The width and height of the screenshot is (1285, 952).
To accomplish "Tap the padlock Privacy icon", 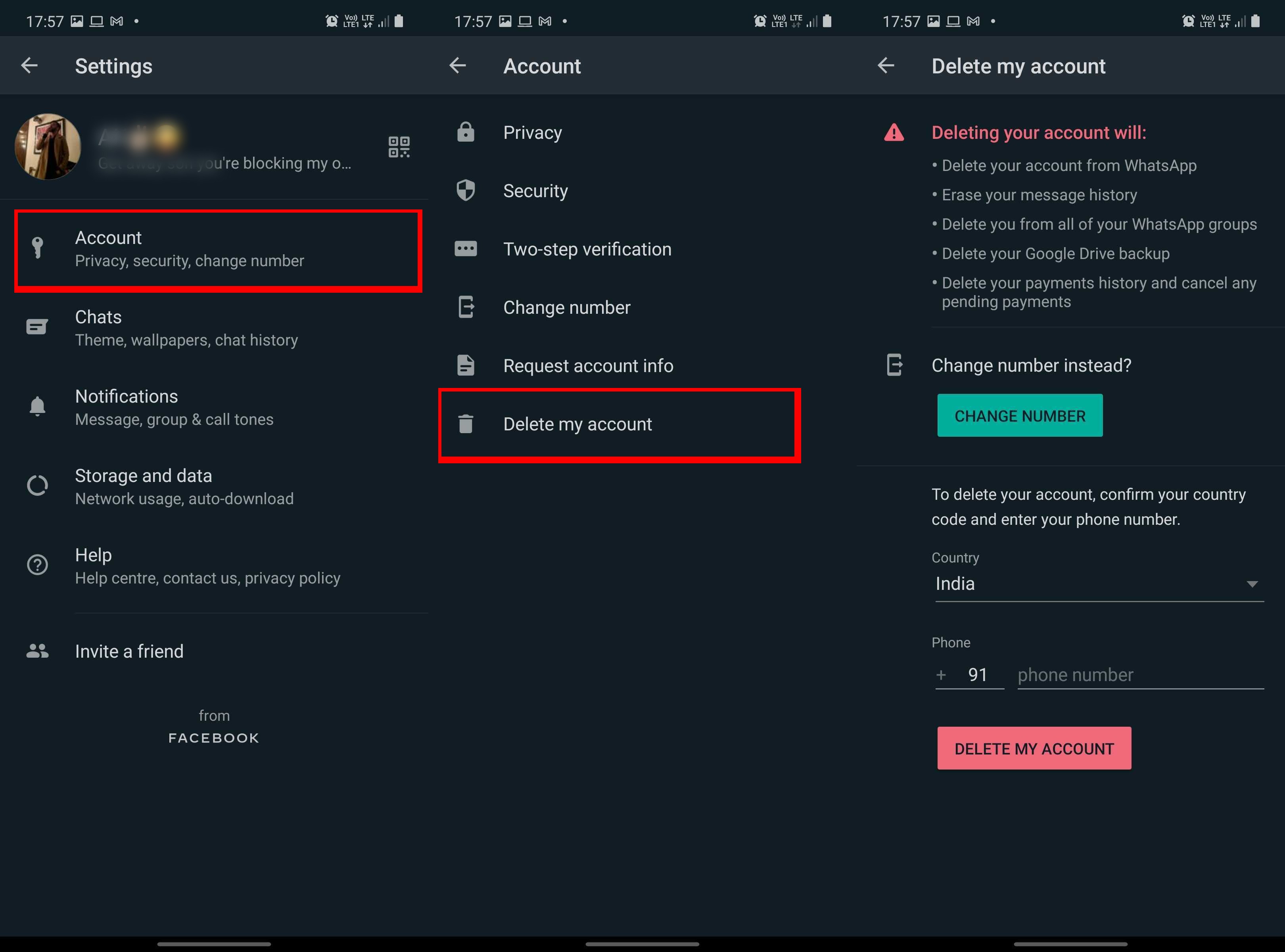I will click(x=466, y=132).
